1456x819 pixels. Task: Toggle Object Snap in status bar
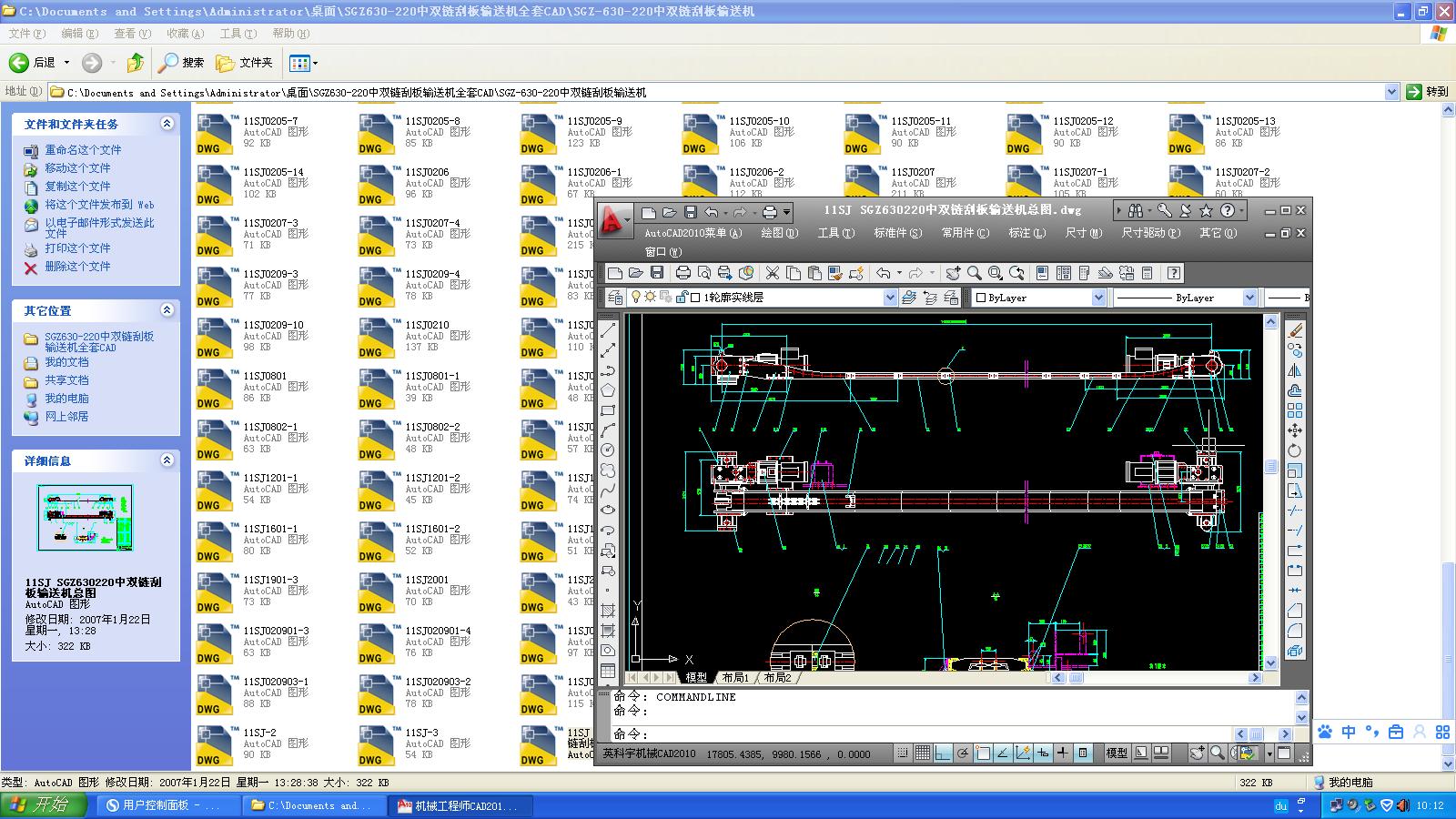(x=983, y=753)
